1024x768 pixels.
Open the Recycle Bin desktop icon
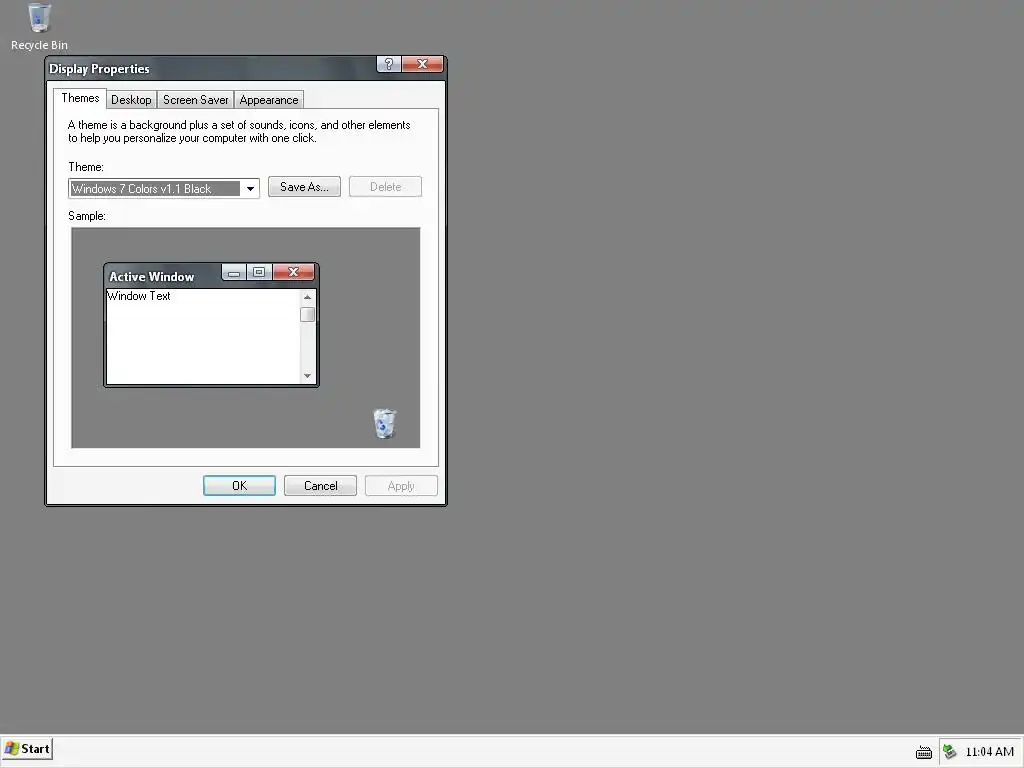[39, 27]
